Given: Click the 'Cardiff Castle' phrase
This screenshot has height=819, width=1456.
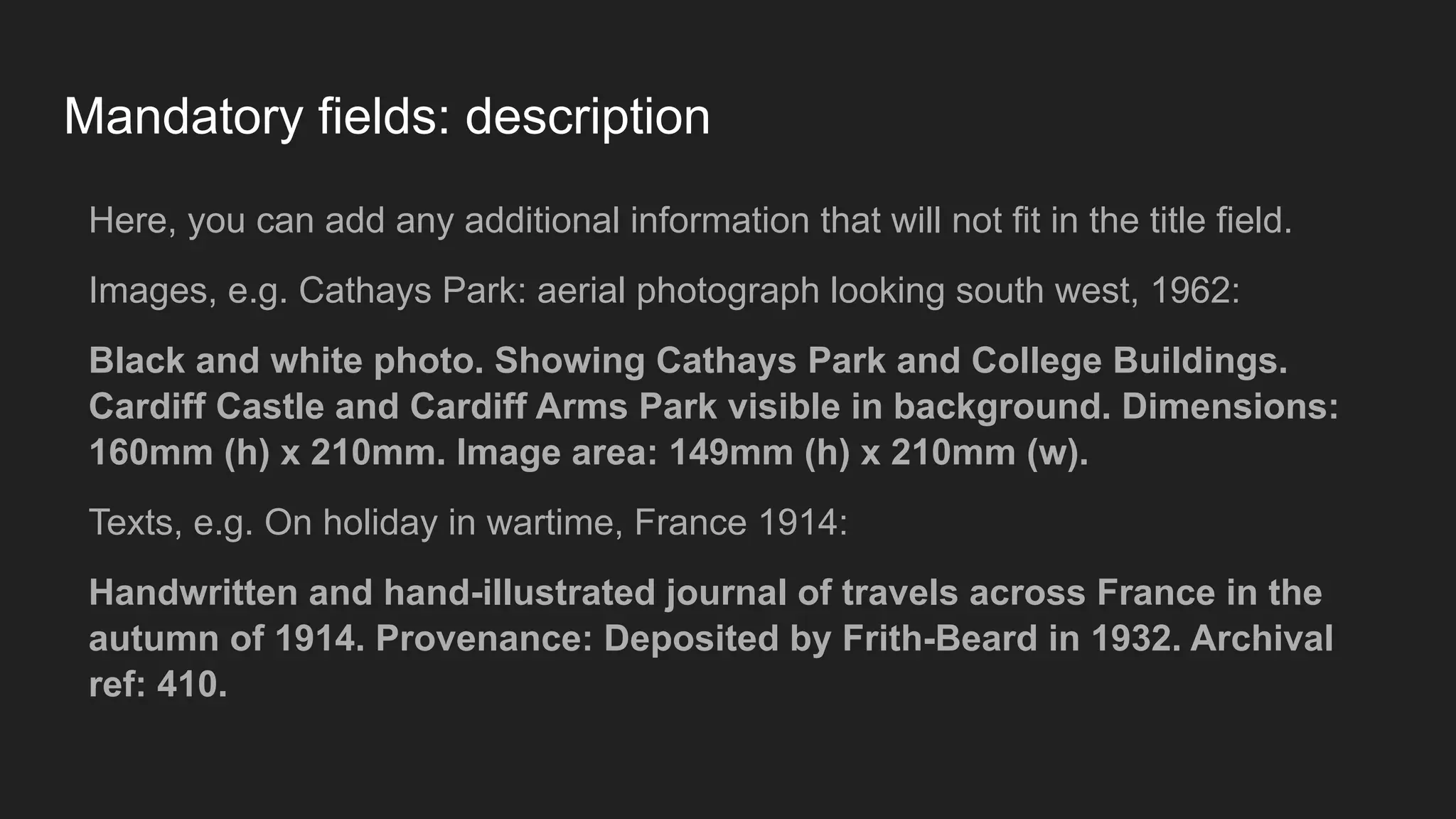Looking at the screenshot, I should pyautogui.click(x=206, y=407).
